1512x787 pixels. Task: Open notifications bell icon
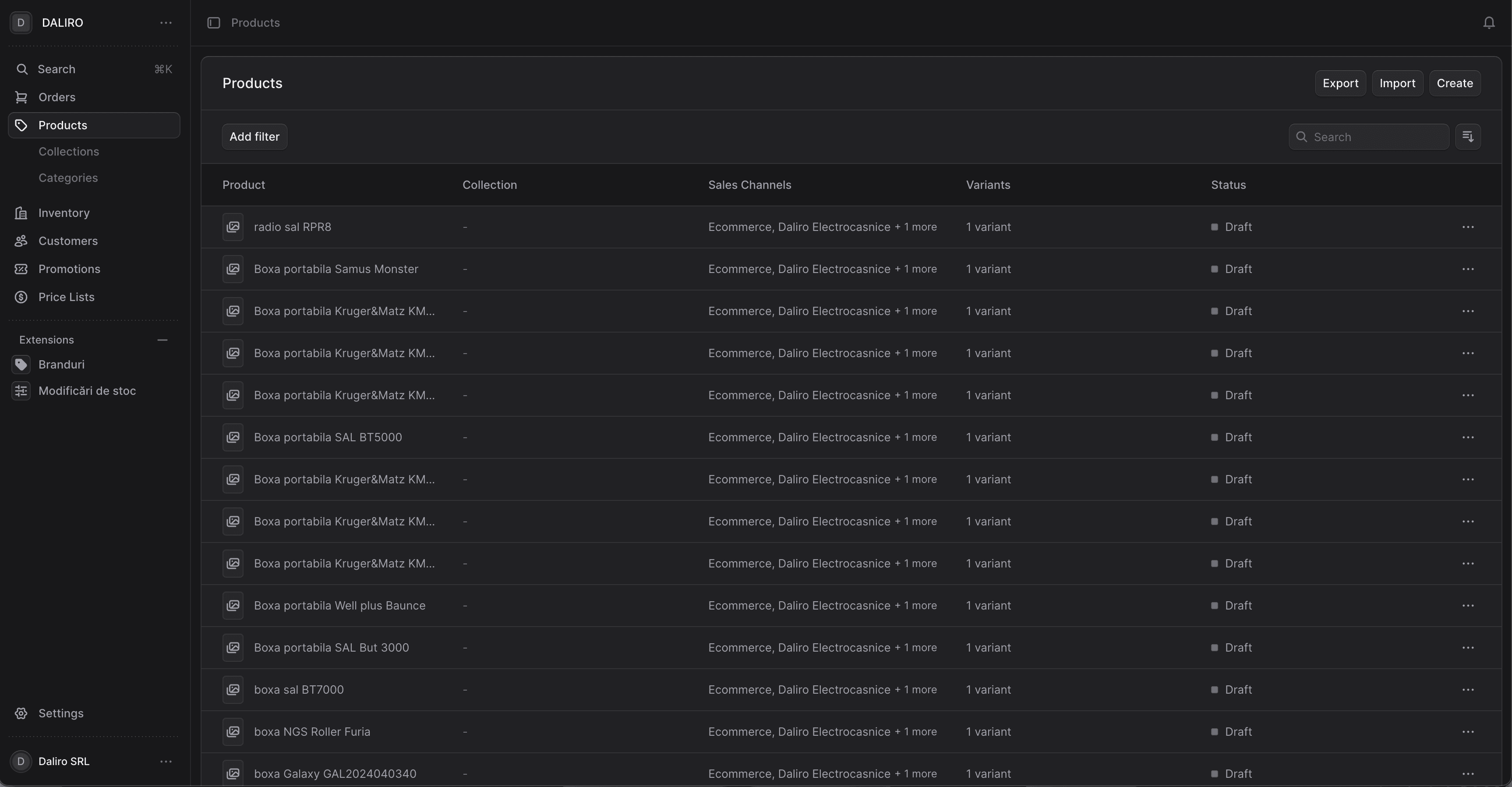click(x=1488, y=23)
